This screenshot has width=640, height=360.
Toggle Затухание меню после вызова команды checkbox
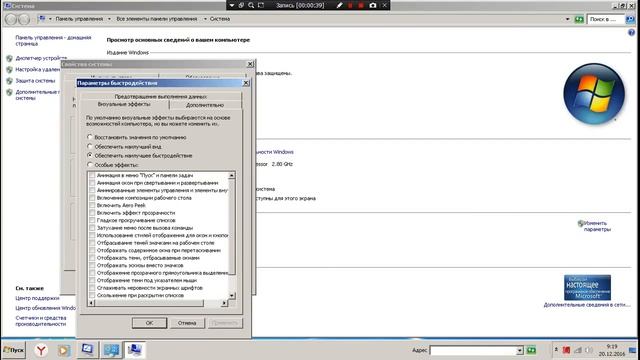tap(92, 228)
